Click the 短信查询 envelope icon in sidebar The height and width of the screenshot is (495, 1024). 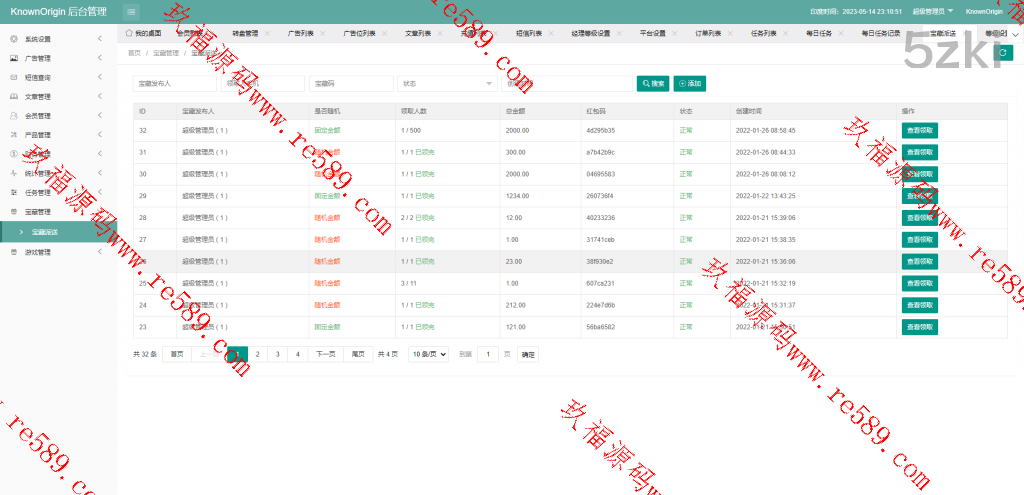13,77
